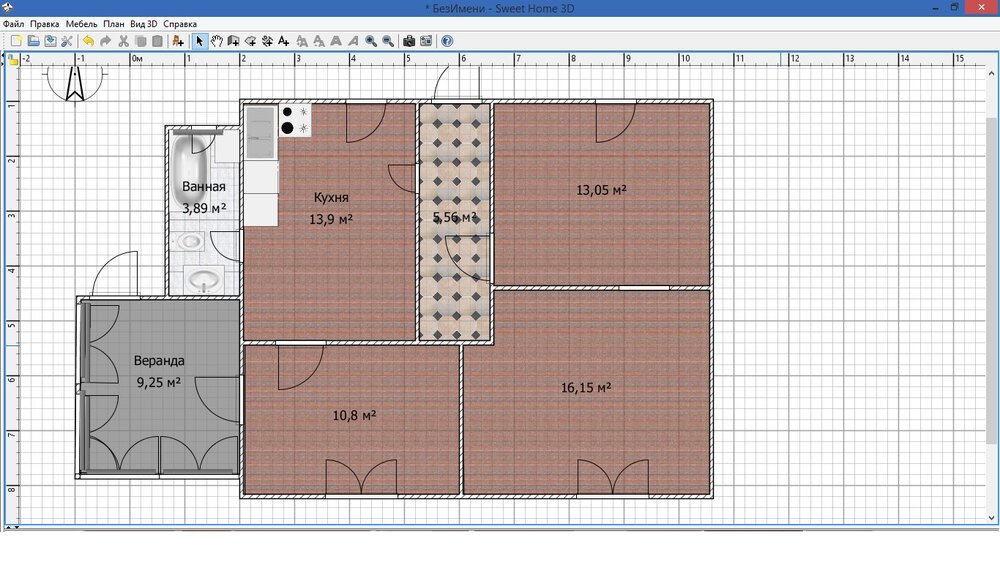Choose the Create dimensions tool
The width and height of the screenshot is (1000, 562).
pos(267,41)
